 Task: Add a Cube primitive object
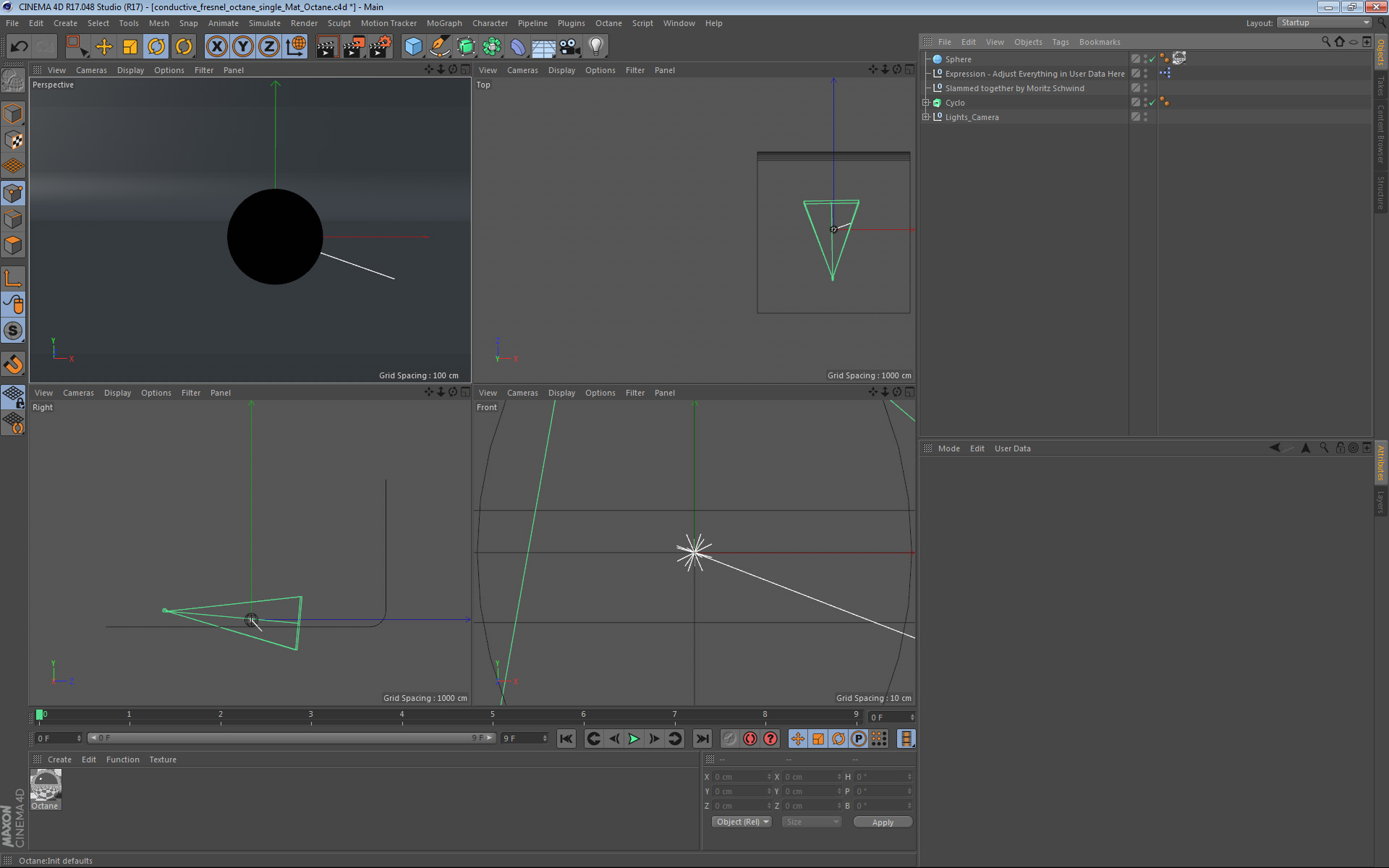tap(413, 47)
